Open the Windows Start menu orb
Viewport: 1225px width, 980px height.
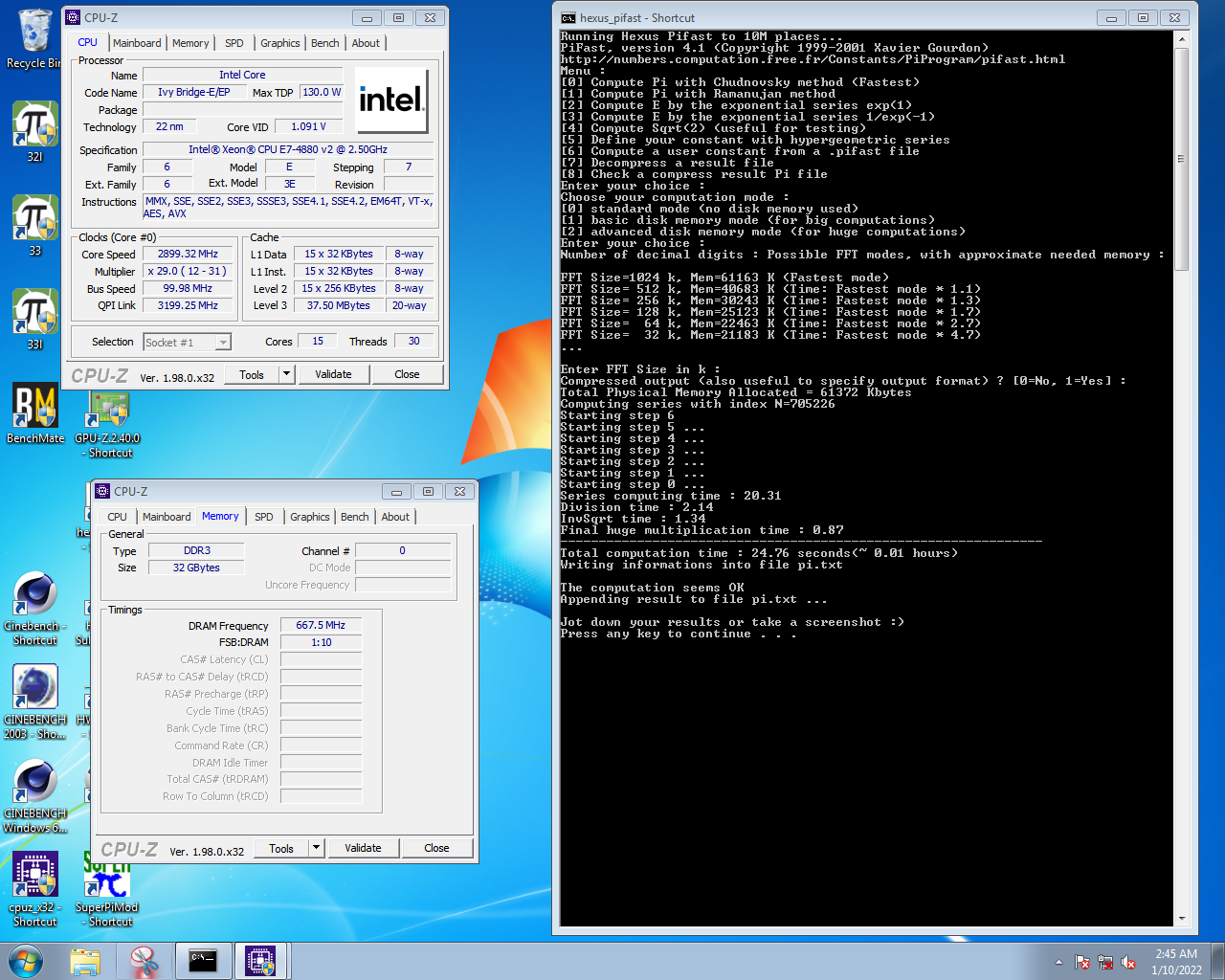[x=26, y=961]
